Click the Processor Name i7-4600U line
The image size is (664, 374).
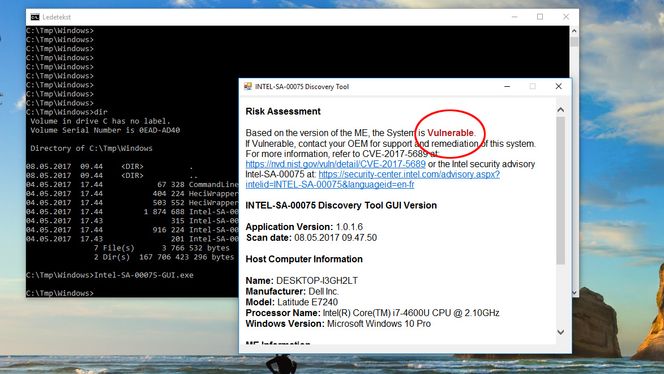(372, 313)
